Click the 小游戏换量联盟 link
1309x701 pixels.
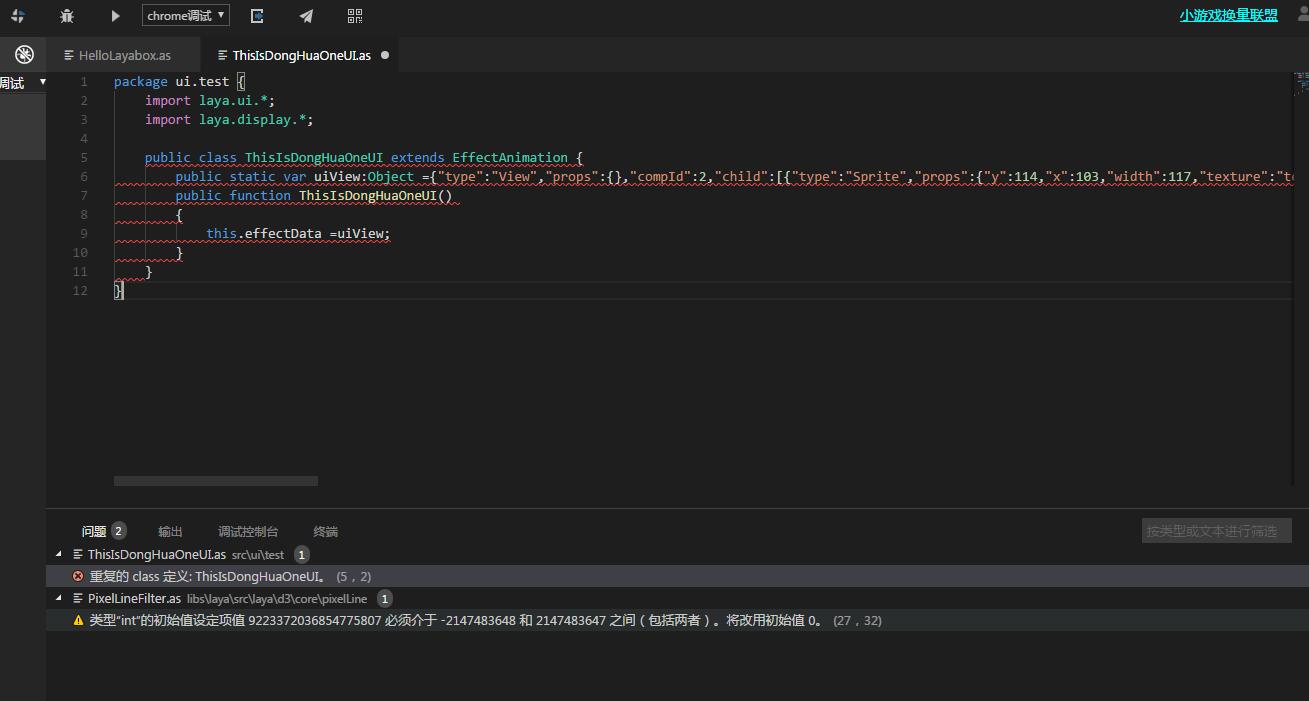pos(1228,15)
